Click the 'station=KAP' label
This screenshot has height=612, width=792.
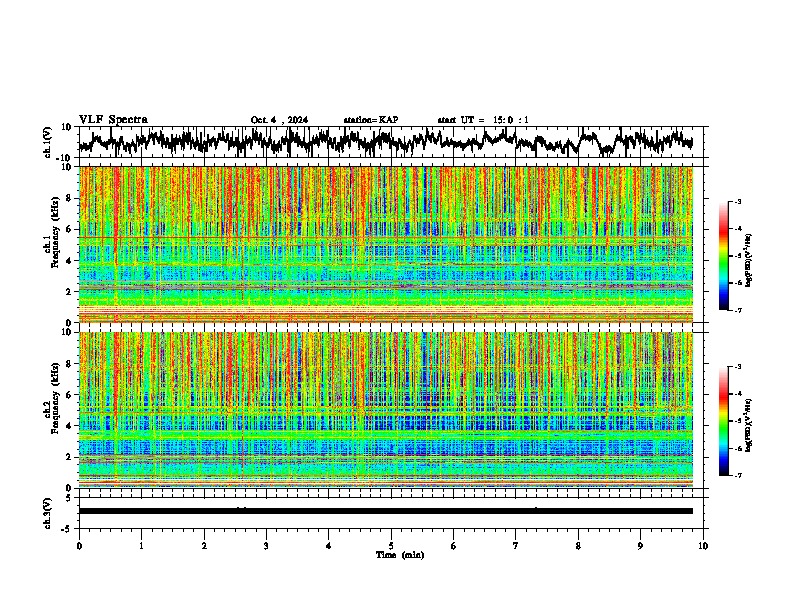tap(371, 120)
